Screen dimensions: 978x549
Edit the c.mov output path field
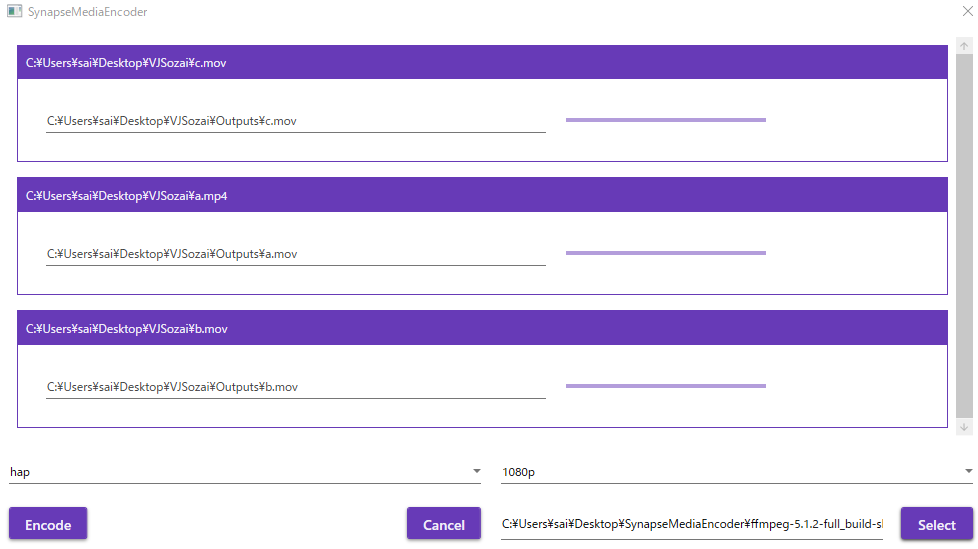click(x=295, y=121)
